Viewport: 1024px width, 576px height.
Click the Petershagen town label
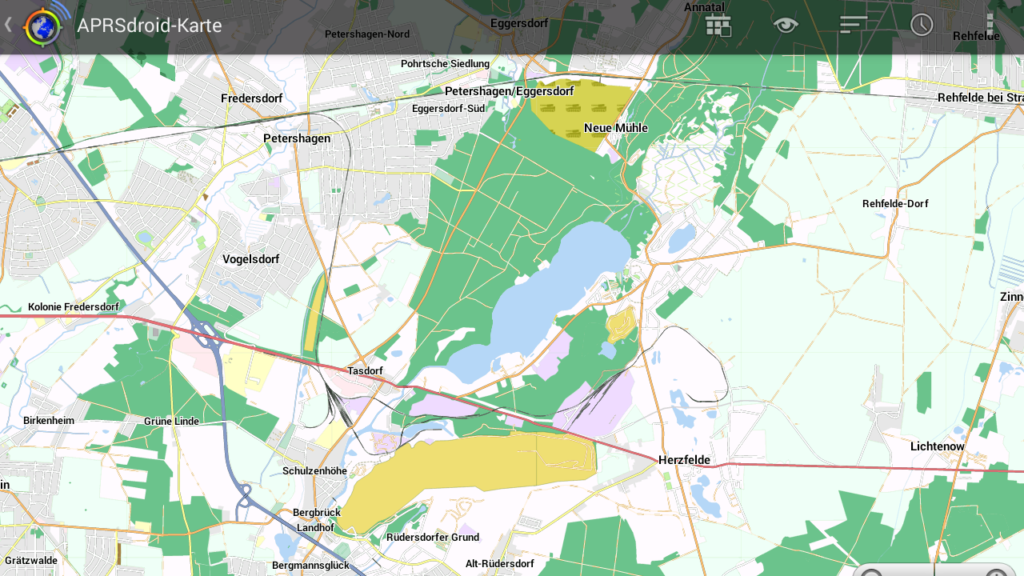tap(296, 138)
